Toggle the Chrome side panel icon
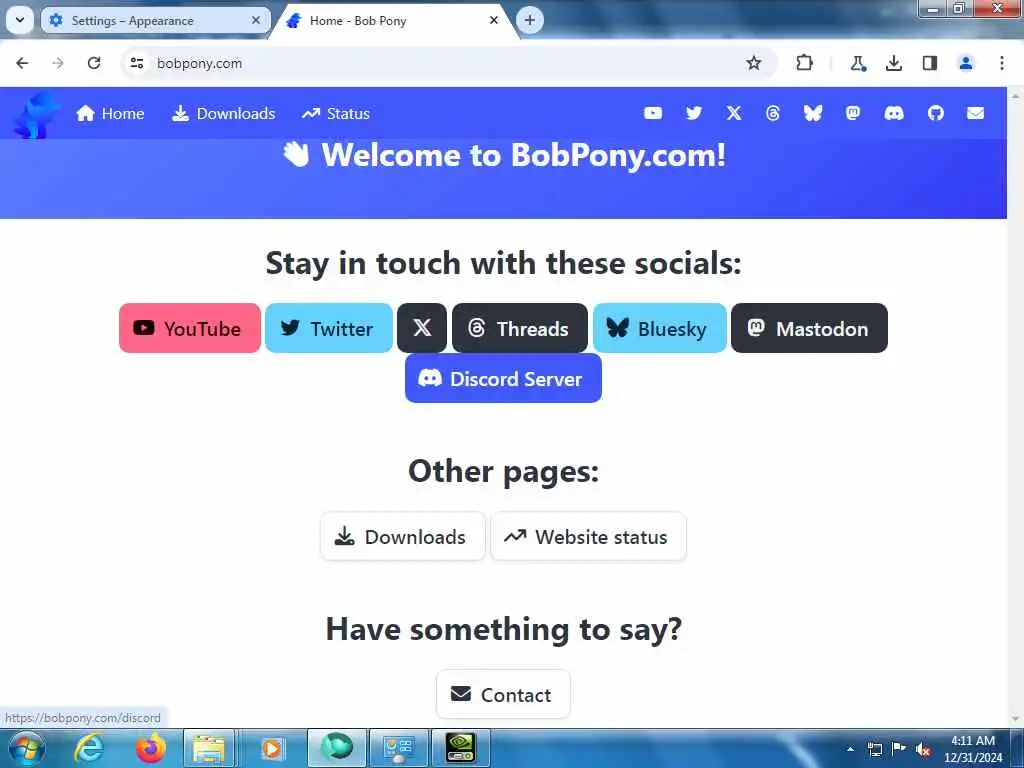The width and height of the screenshot is (1024, 768). click(929, 63)
